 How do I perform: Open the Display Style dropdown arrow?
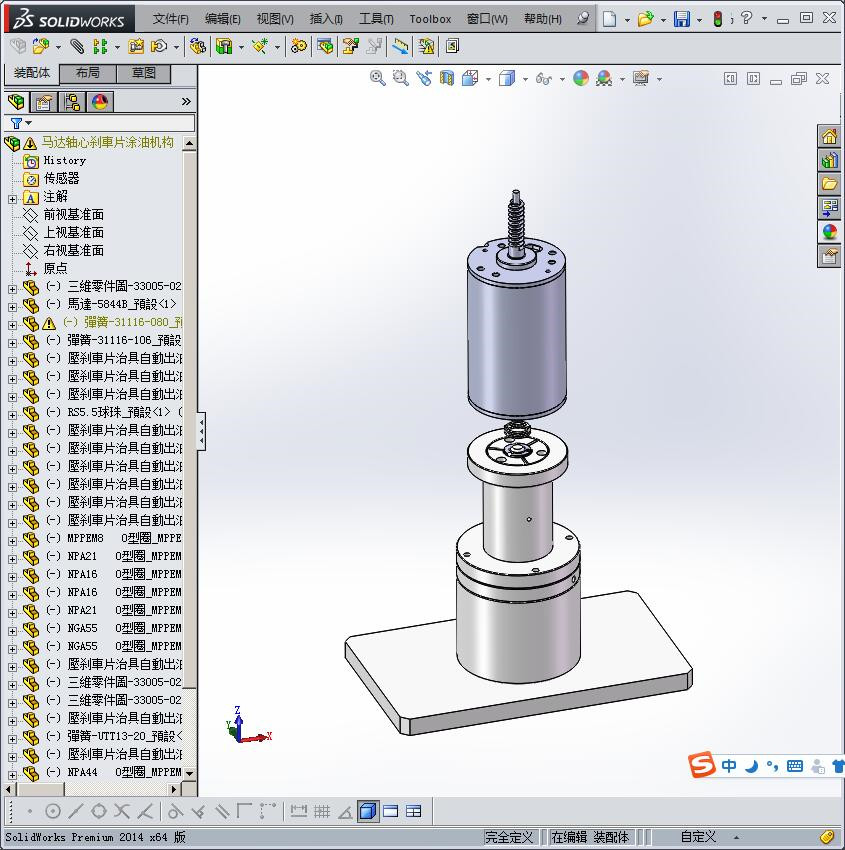coord(525,80)
